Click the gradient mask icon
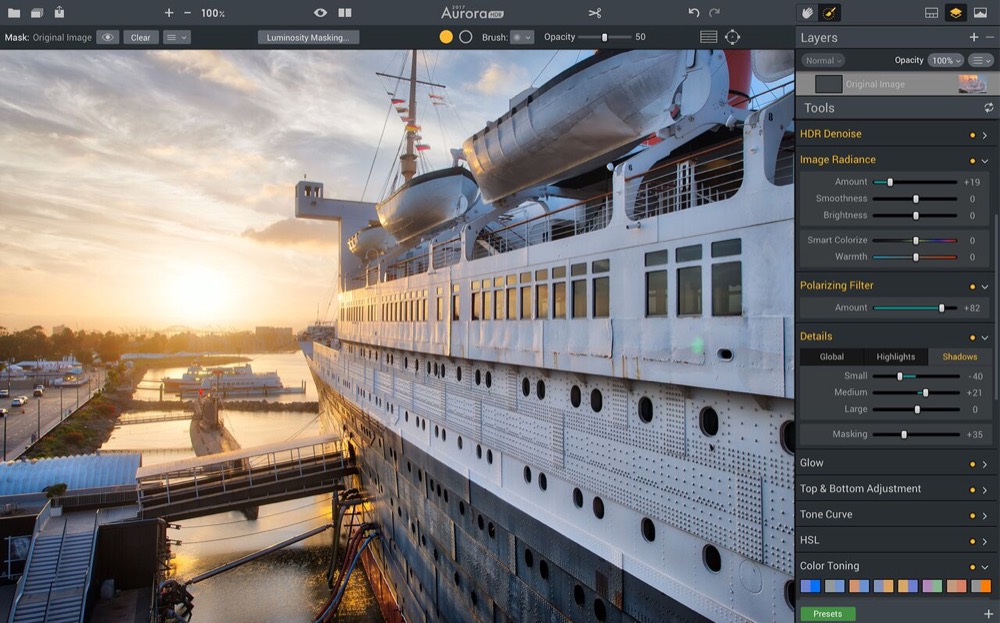The width and height of the screenshot is (1000, 623). pyautogui.click(x=708, y=37)
